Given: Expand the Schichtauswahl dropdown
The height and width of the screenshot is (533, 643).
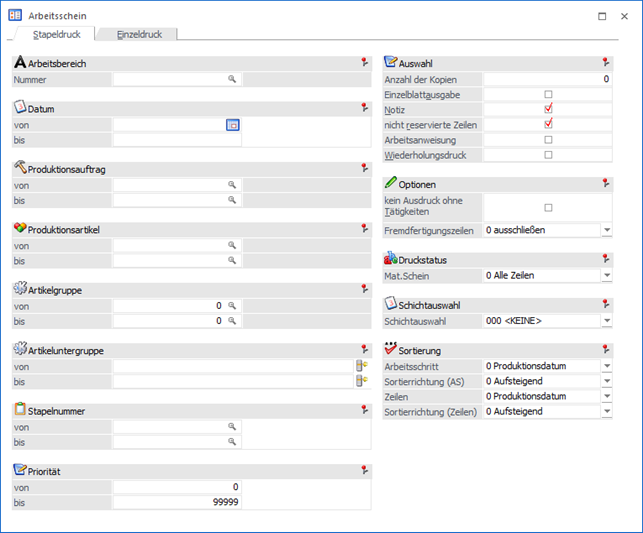Looking at the screenshot, I should pyautogui.click(x=606, y=321).
